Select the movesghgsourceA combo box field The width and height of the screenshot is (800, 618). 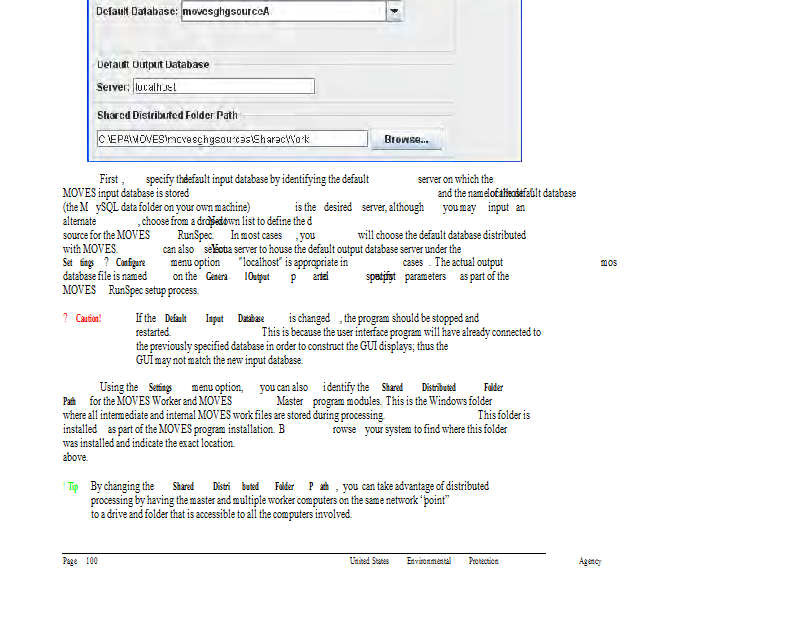[x=282, y=11]
